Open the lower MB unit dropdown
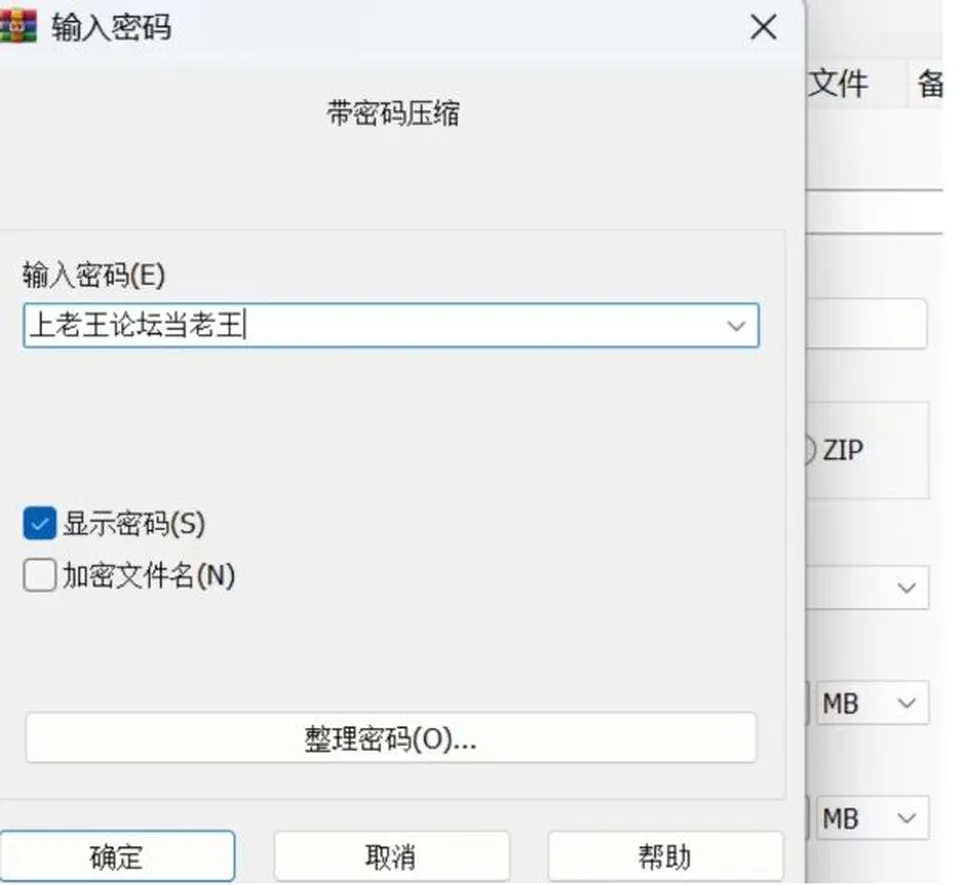960x885 pixels. coord(872,818)
